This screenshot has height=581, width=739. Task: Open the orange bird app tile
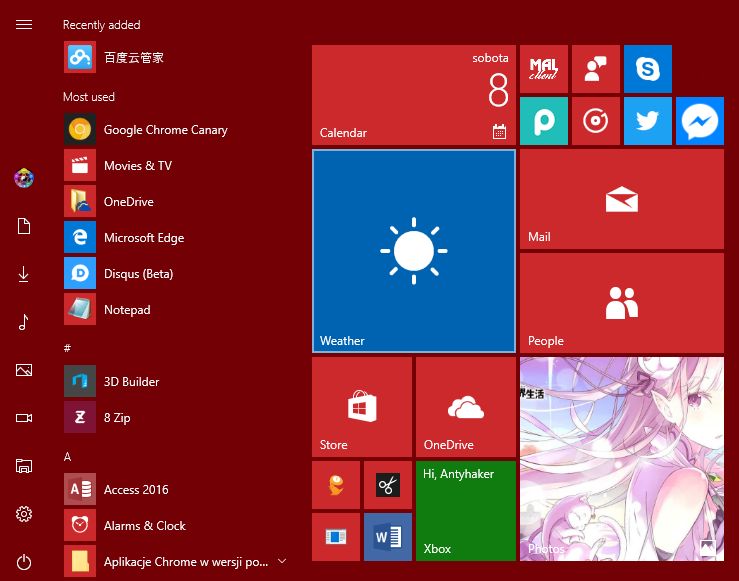click(336, 485)
